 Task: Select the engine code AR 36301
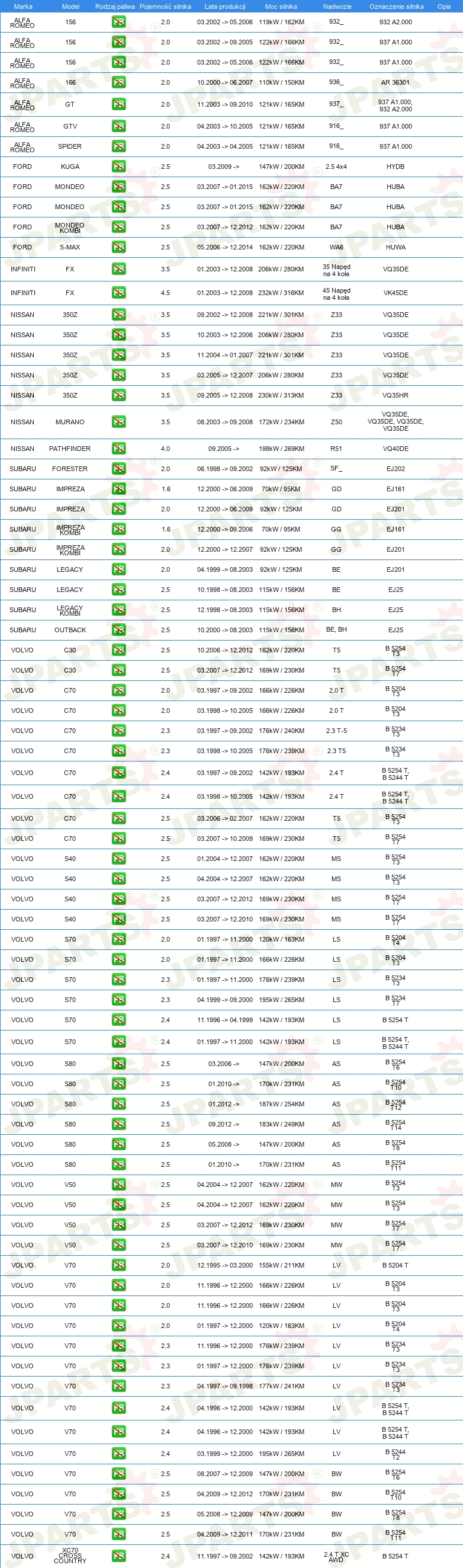[396, 82]
